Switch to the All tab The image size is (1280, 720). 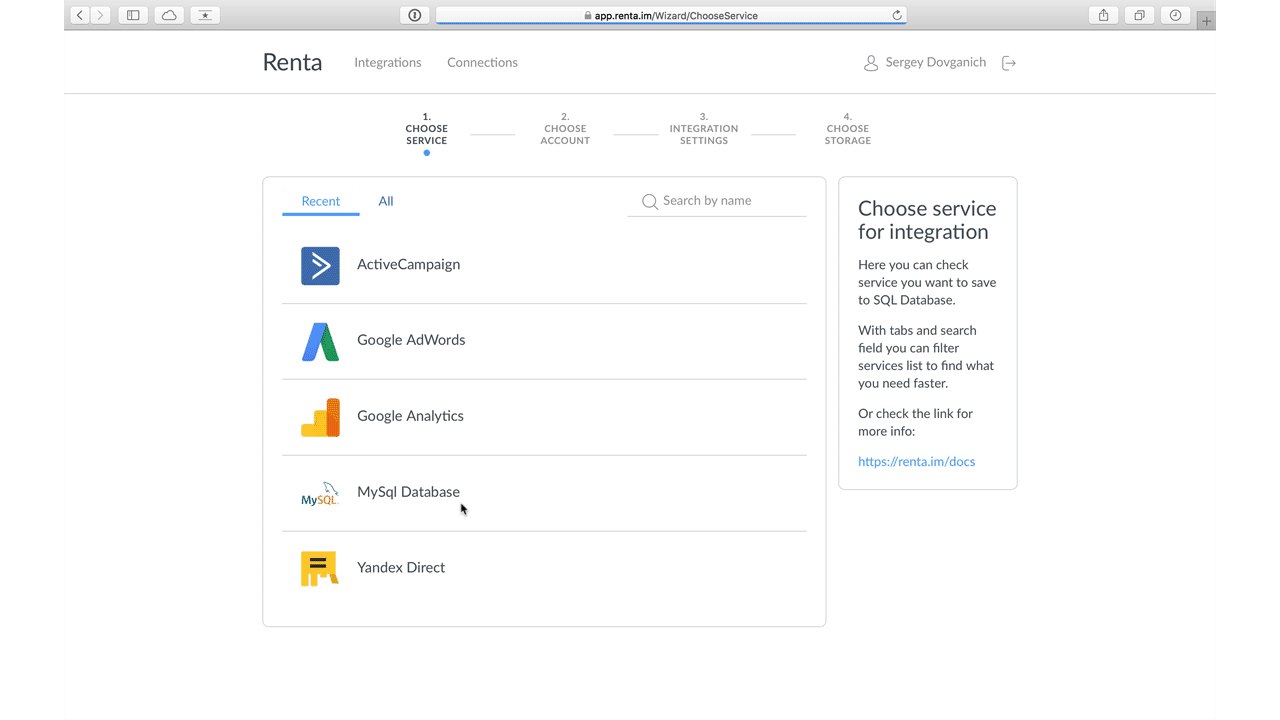(386, 202)
